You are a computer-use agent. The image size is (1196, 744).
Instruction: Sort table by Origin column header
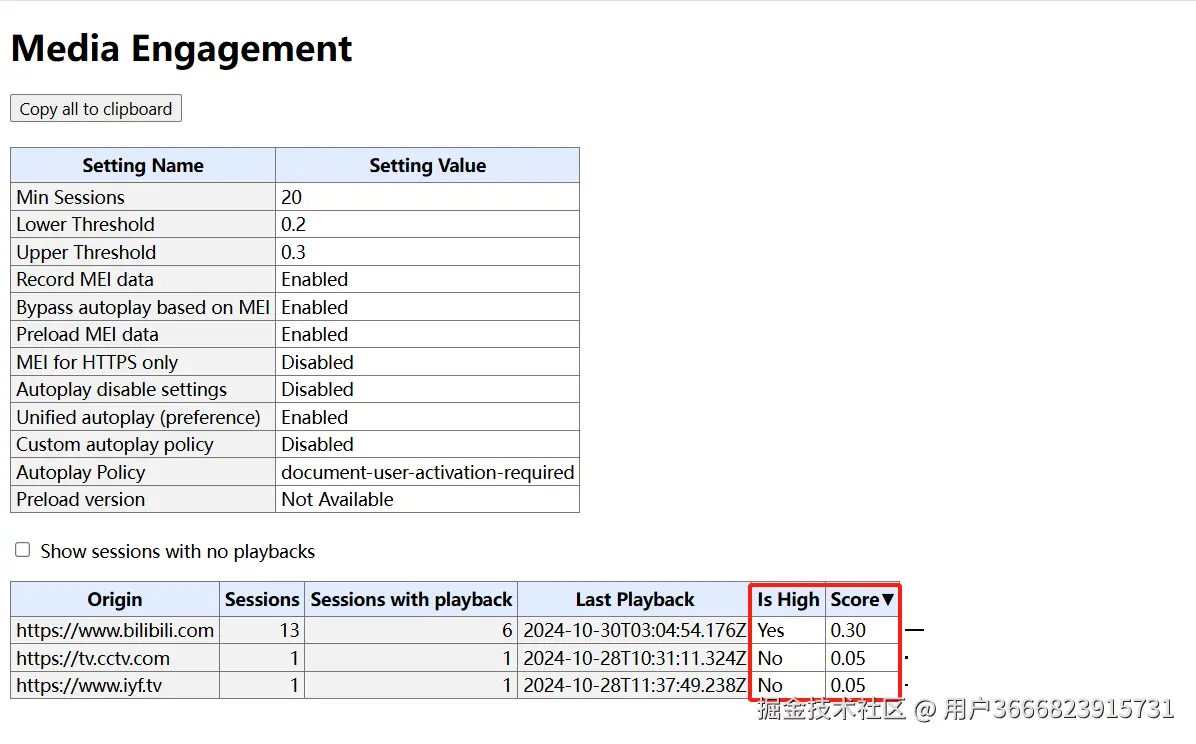pos(115,600)
